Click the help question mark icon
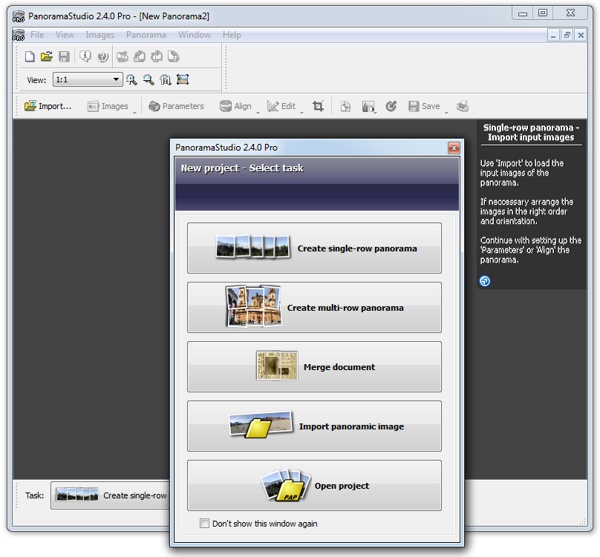 [102, 57]
